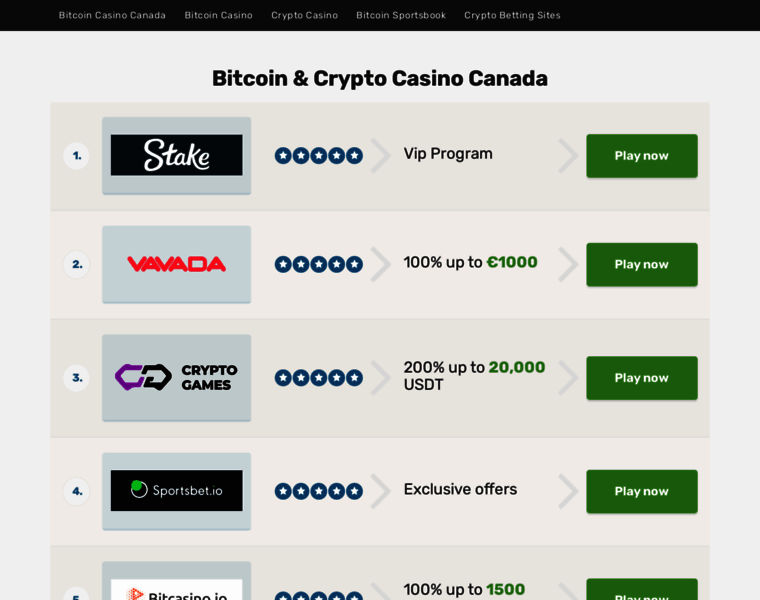Click the Vip Program offer text
This screenshot has height=600, width=760.
448,154
